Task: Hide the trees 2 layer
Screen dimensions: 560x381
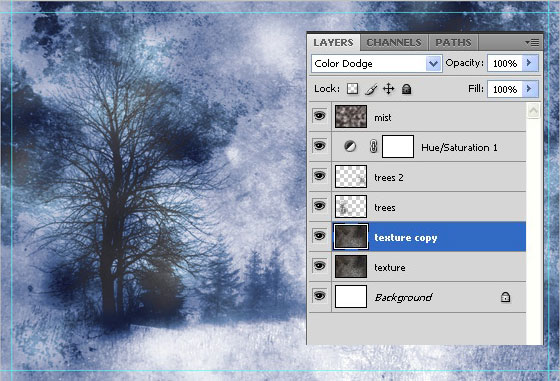Action: [x=320, y=176]
